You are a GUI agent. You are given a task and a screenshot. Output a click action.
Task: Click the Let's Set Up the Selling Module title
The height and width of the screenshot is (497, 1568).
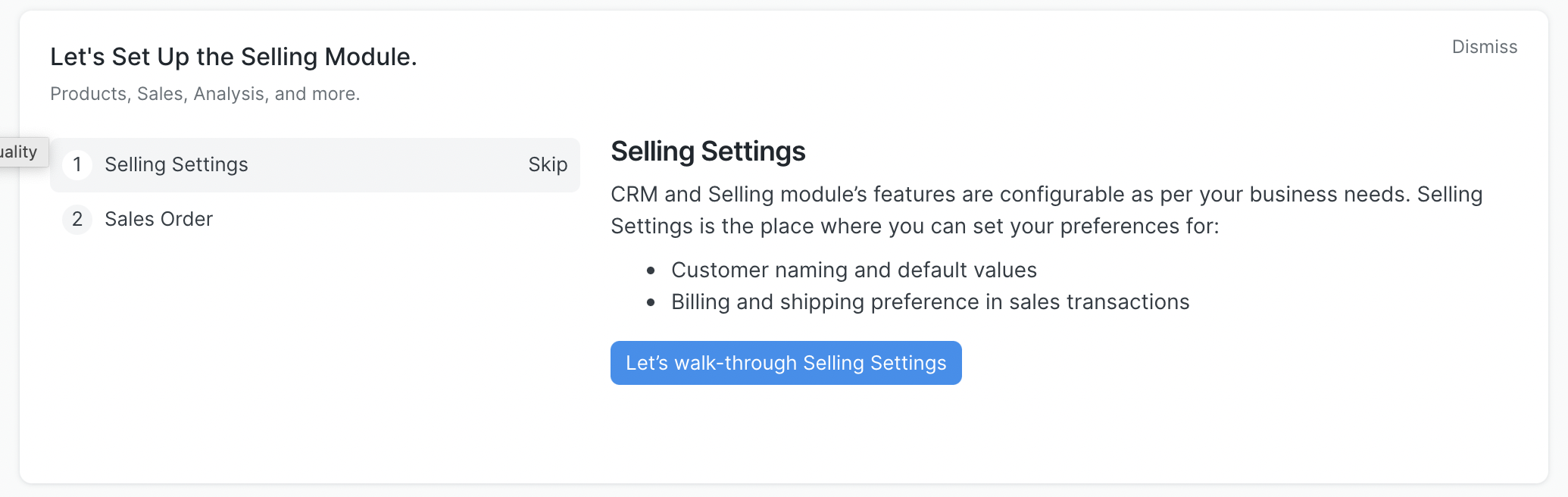pos(233,56)
